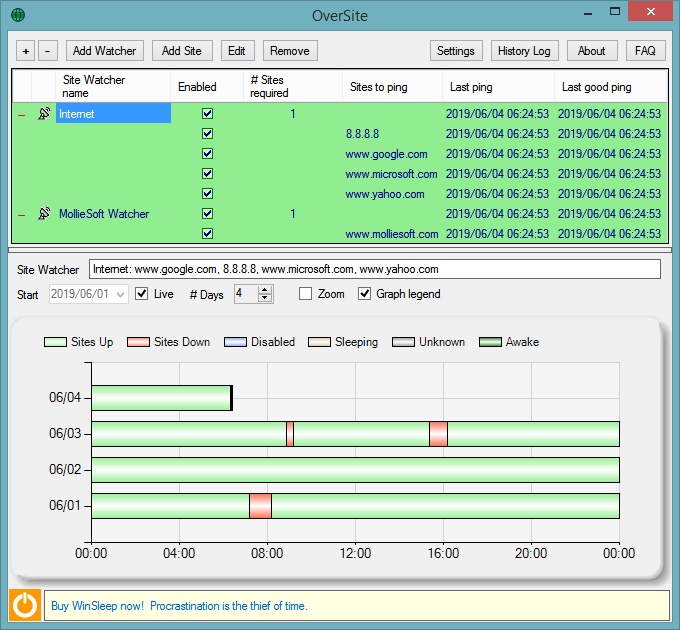This screenshot has height=630, width=680.
Task: Click the plus expand-all button
Action: click(x=26, y=51)
